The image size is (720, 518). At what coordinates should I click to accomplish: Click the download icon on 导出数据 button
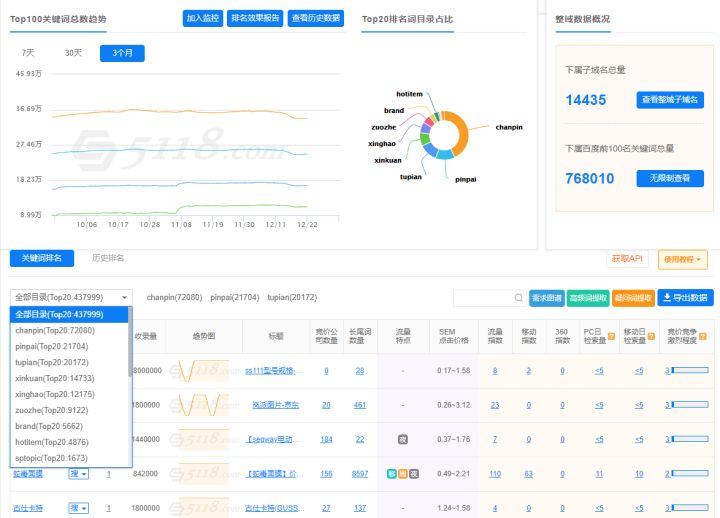[667, 298]
